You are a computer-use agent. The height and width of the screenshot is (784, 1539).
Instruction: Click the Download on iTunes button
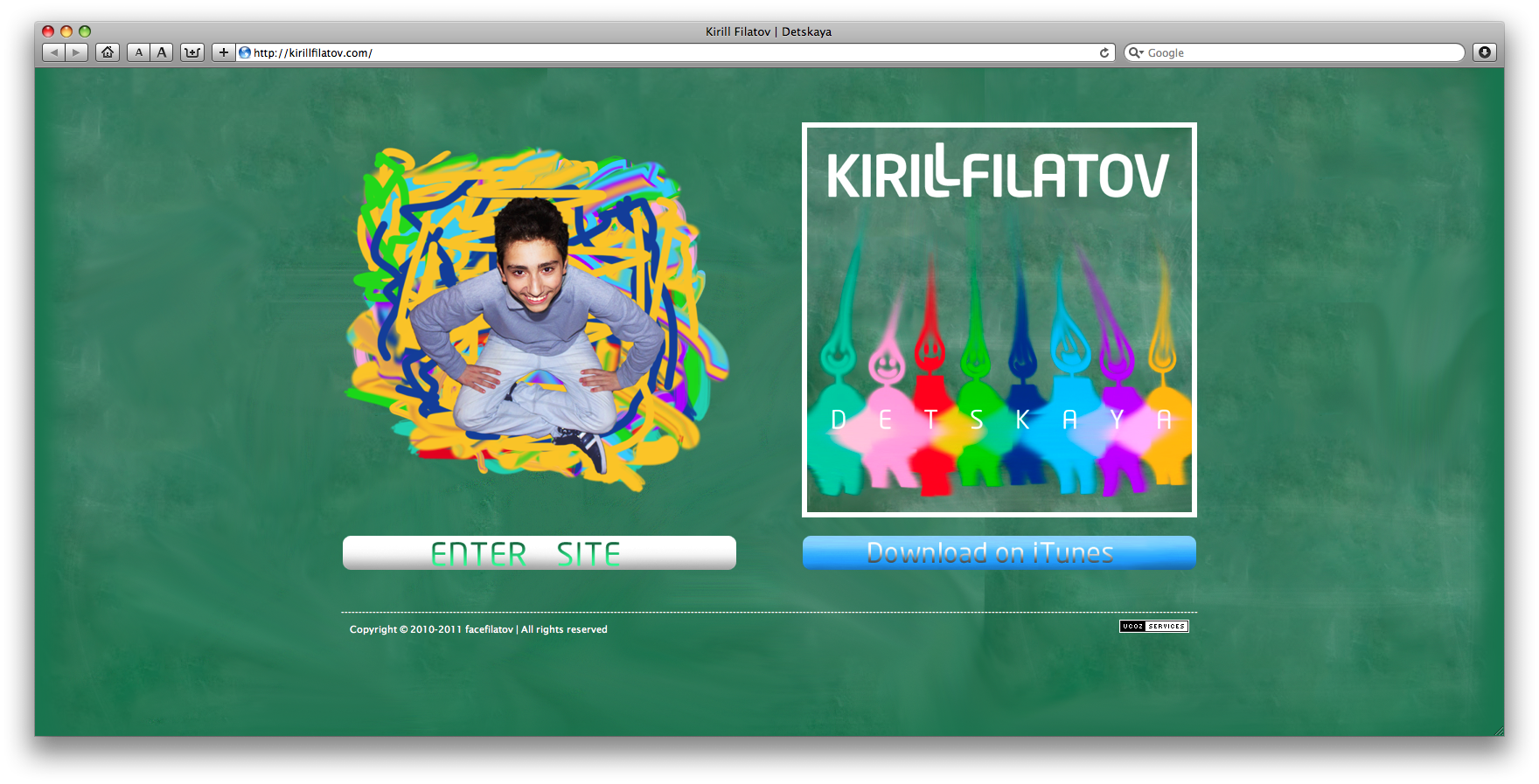(999, 552)
